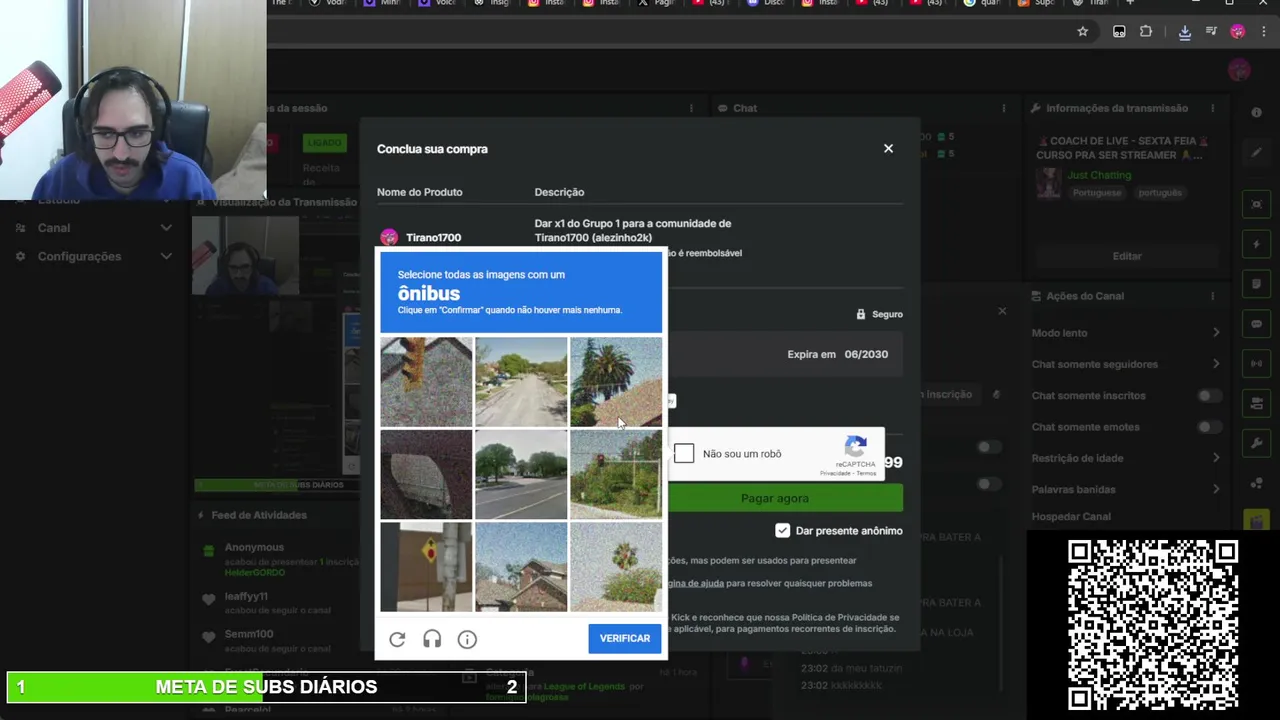The image size is (1280, 720).
Task: Open the X (Twitter) browser tab
Action: click(657, 3)
